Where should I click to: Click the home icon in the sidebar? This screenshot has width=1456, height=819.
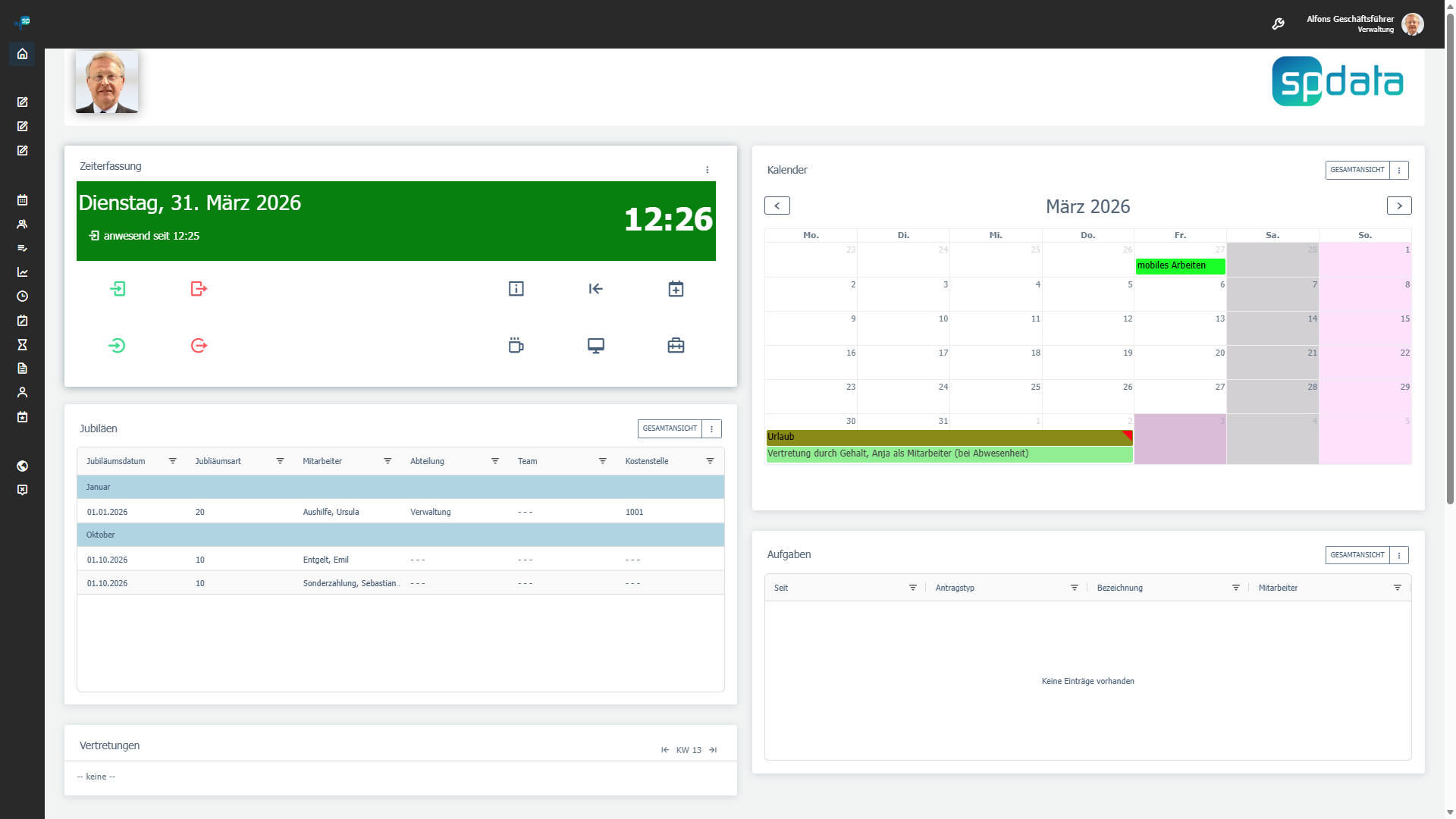pyautogui.click(x=22, y=54)
